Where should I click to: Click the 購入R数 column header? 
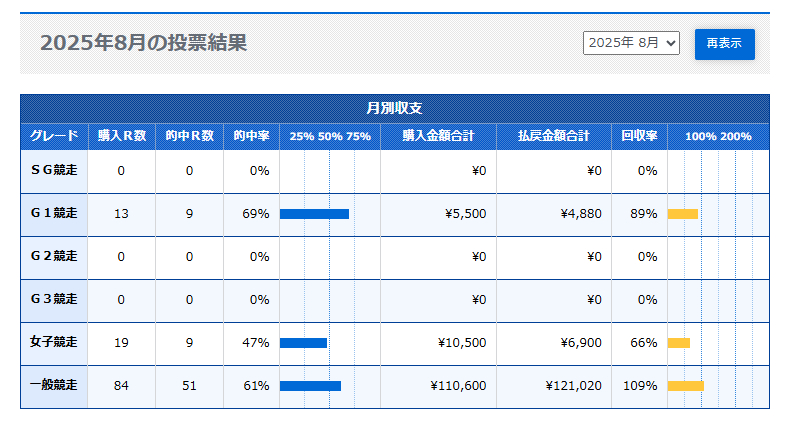pyautogui.click(x=121, y=136)
